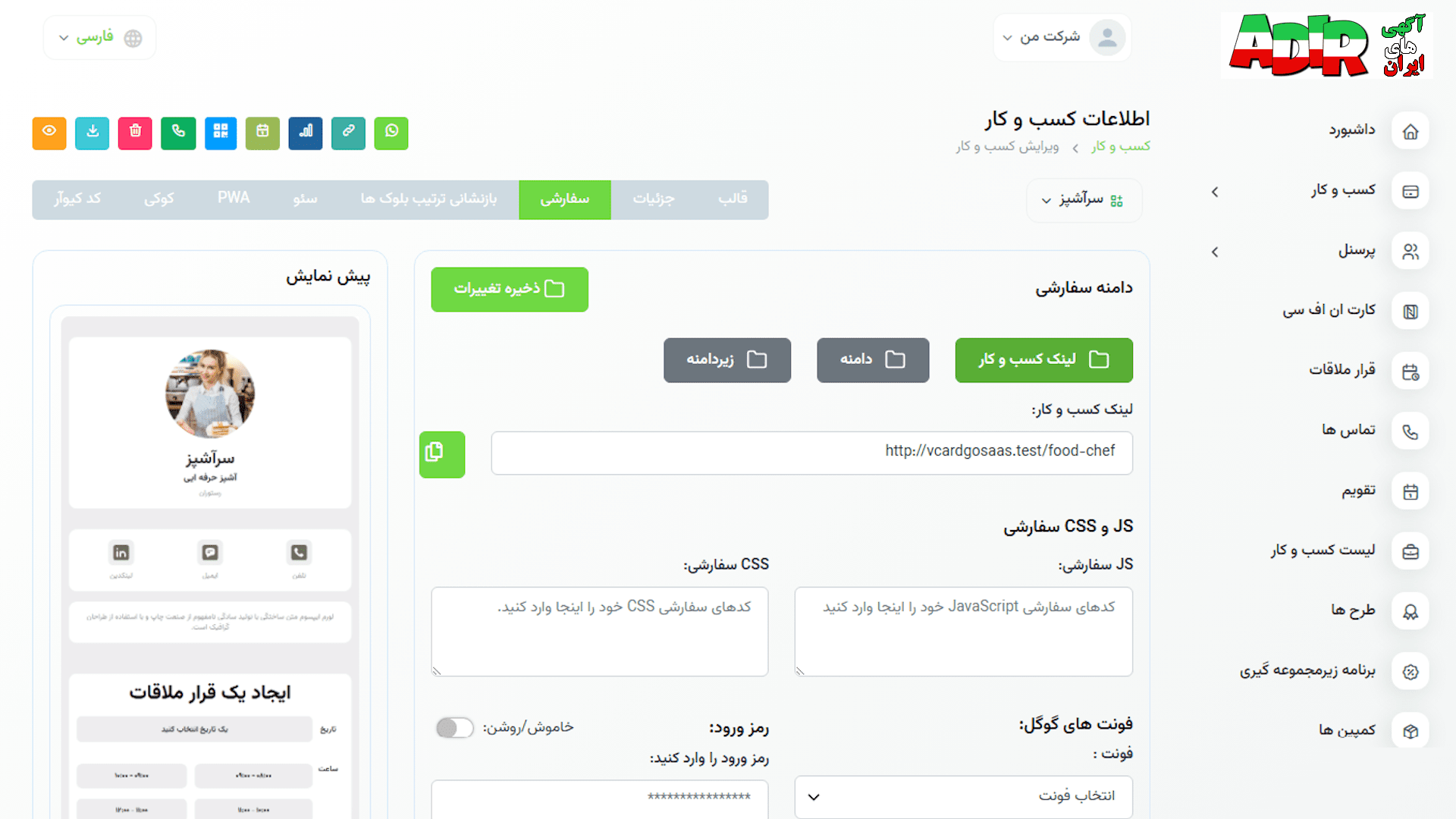This screenshot has height=819, width=1456.
Task: Click the زیردامنه subdomain button
Action: point(726,359)
